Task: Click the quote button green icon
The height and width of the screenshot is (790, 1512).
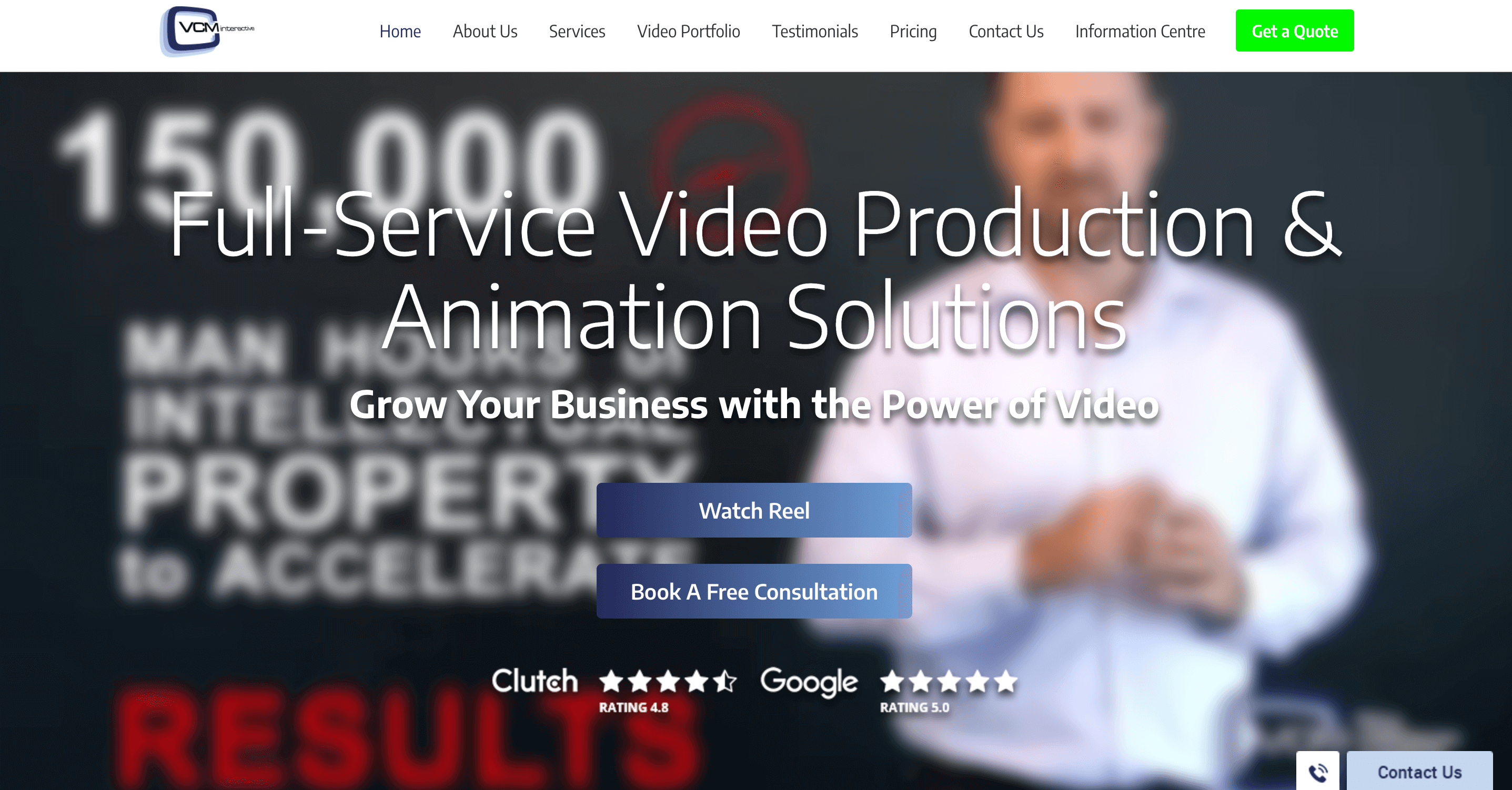Action: 1295,31
